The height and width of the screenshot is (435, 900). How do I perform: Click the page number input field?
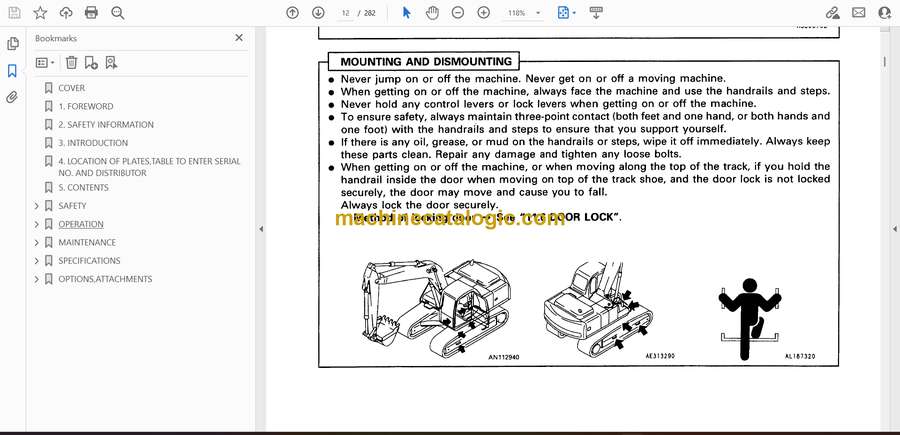[346, 12]
